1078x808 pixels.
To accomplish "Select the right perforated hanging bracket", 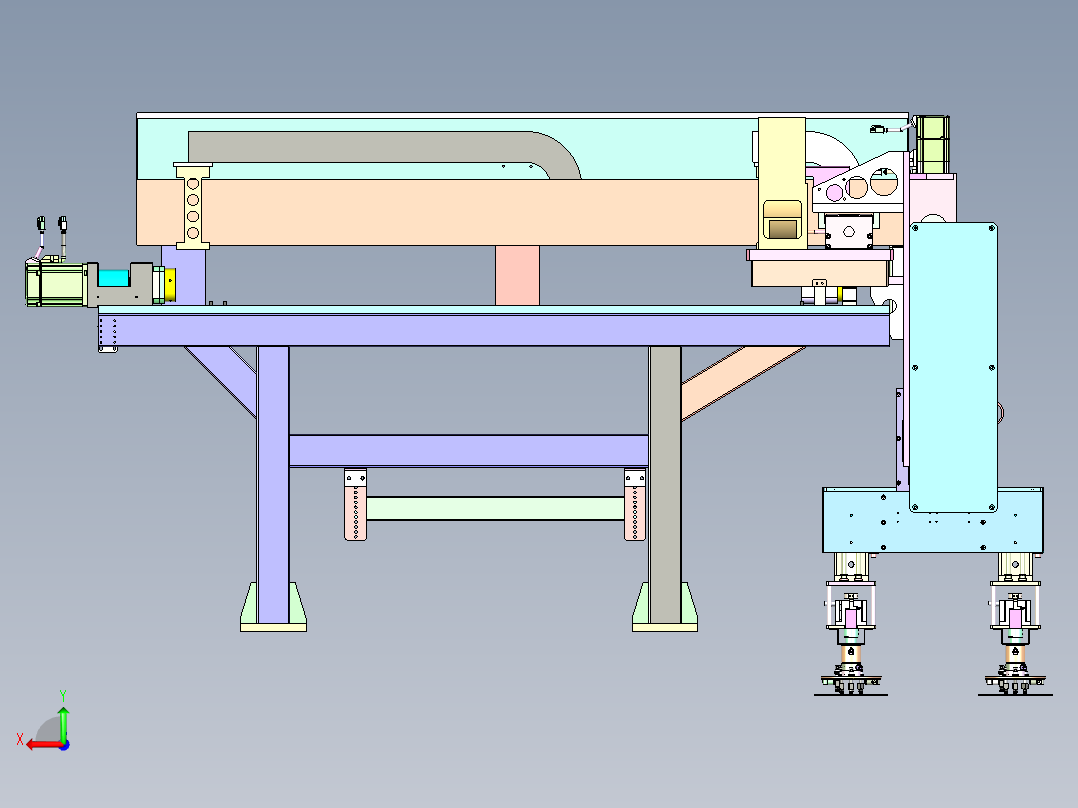I will [x=635, y=505].
